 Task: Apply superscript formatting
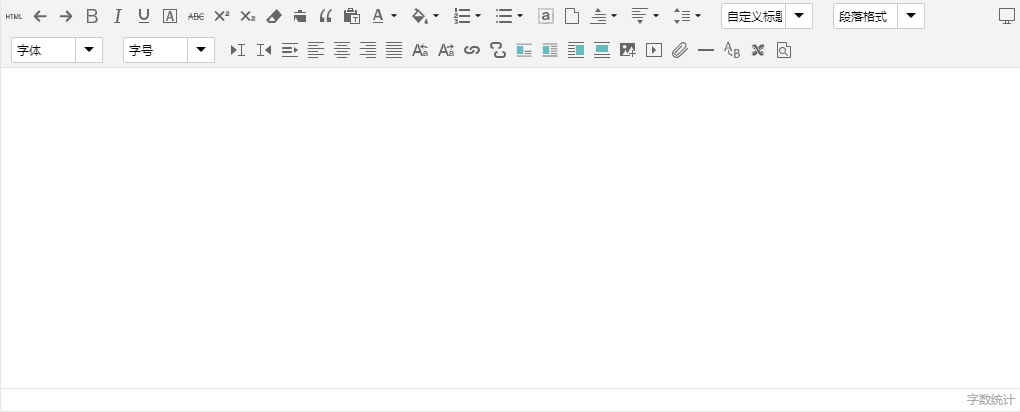coord(222,16)
